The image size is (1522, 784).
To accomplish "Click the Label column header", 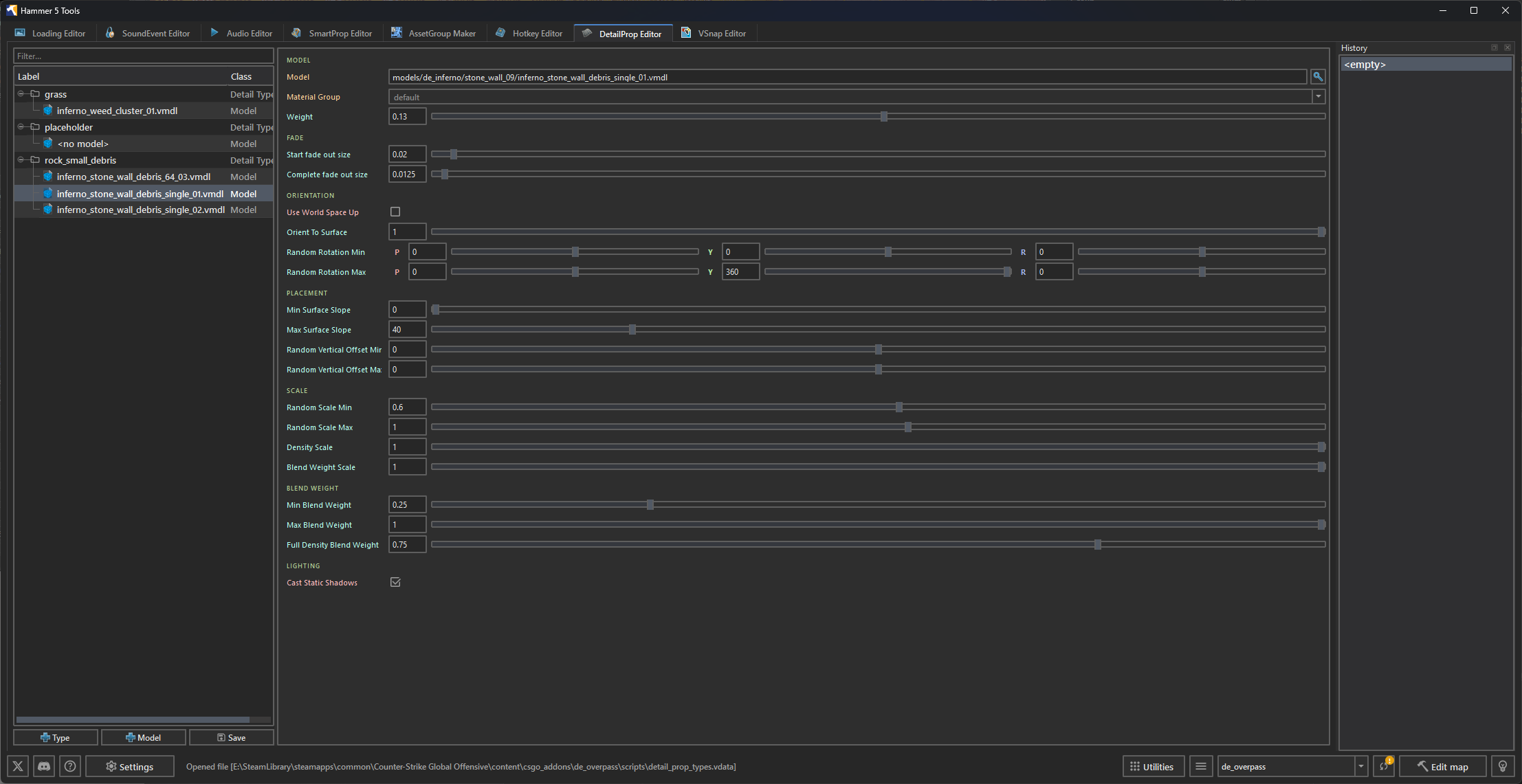I will tap(121, 76).
